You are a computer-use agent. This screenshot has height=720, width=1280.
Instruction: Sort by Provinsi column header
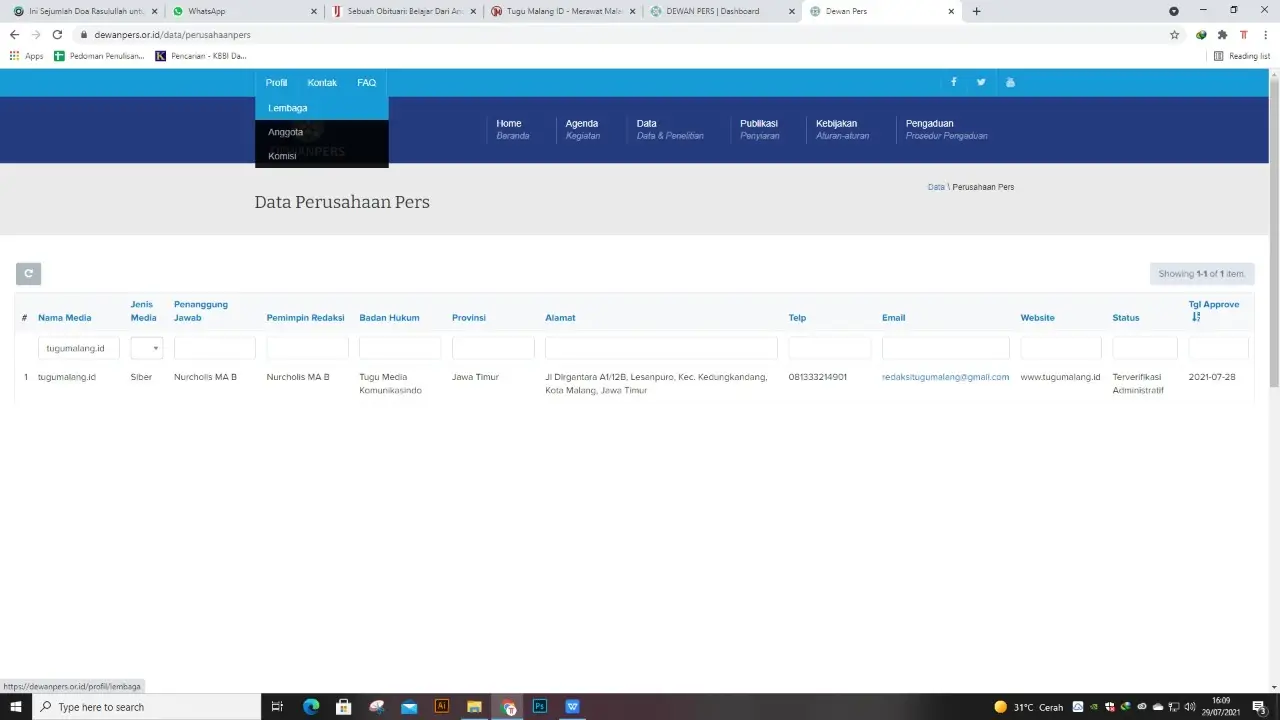[x=469, y=317]
